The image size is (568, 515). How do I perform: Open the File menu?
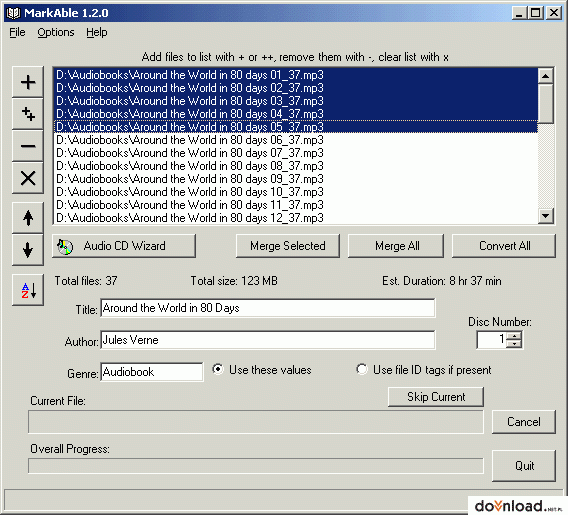(x=17, y=33)
